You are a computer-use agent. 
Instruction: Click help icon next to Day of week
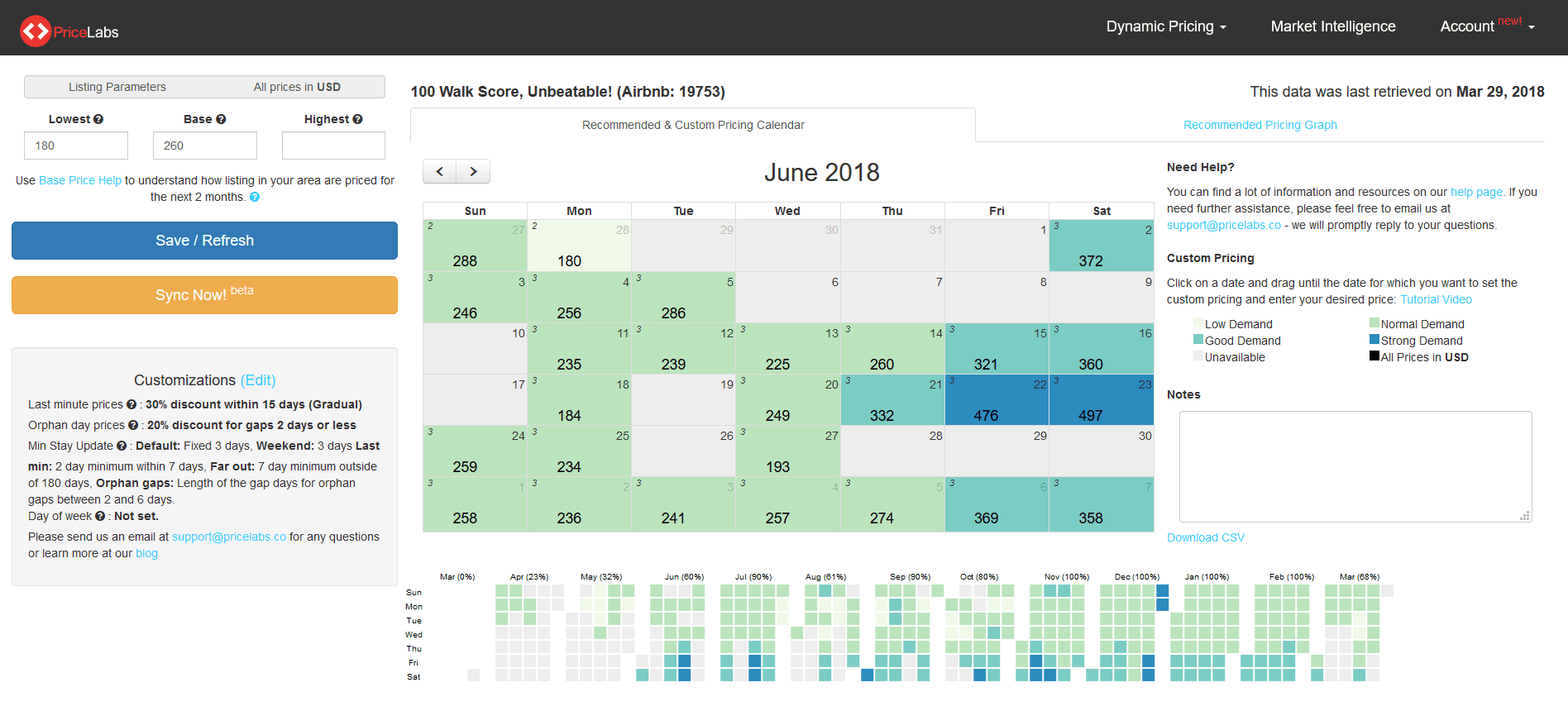[x=100, y=516]
